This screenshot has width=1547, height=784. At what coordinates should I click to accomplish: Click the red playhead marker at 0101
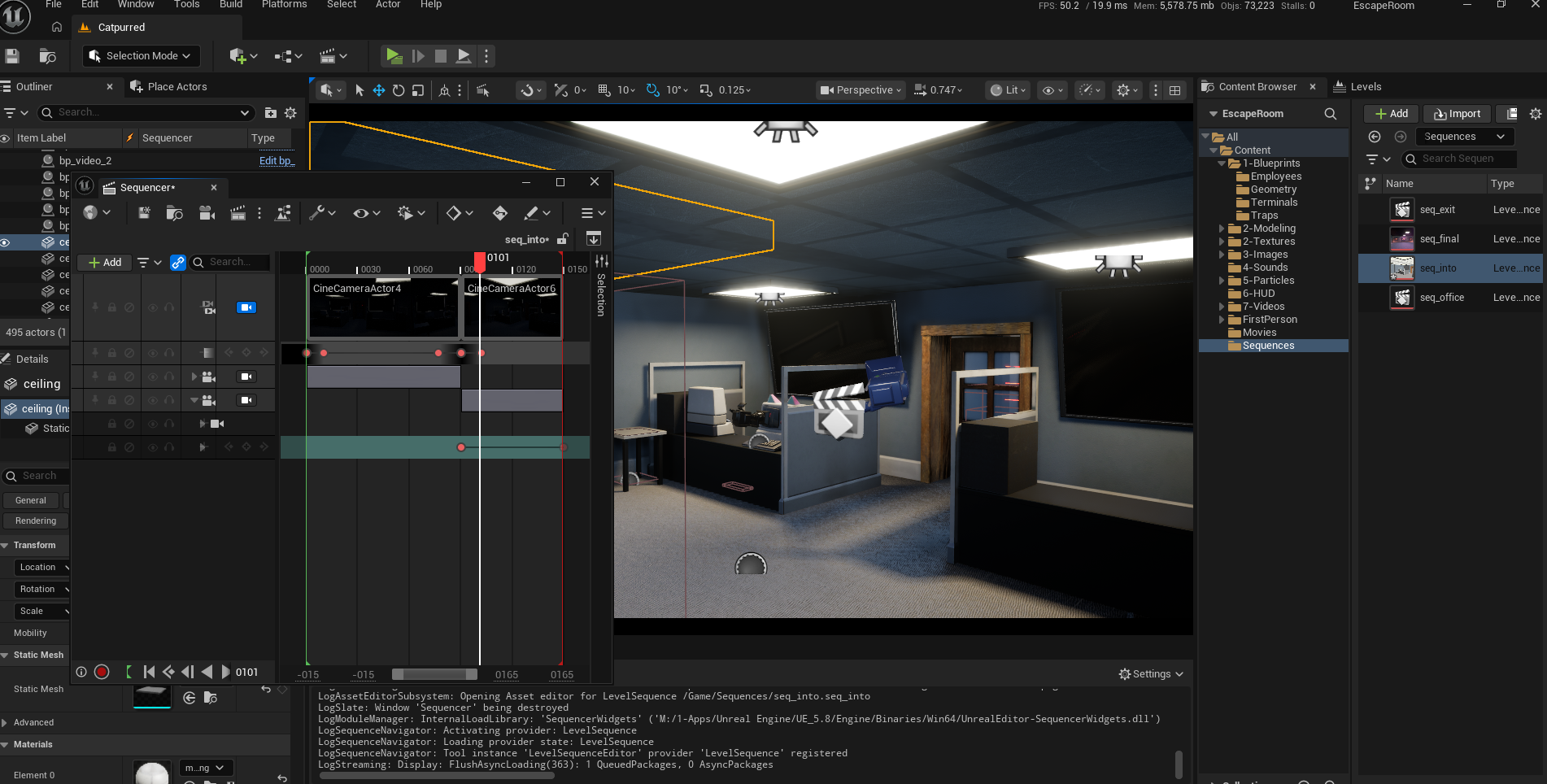(480, 262)
